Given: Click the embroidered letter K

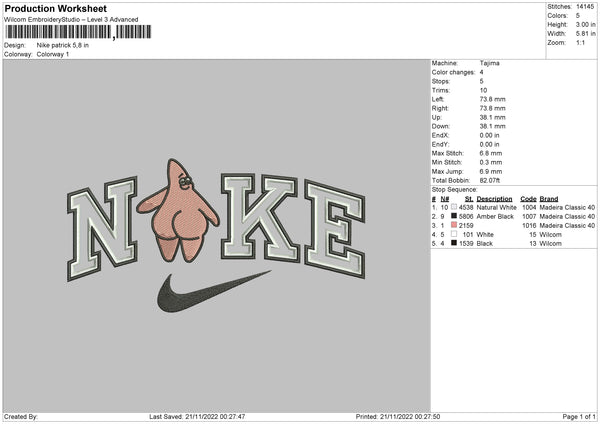Looking at the screenshot, I should pyautogui.click(x=260, y=218).
